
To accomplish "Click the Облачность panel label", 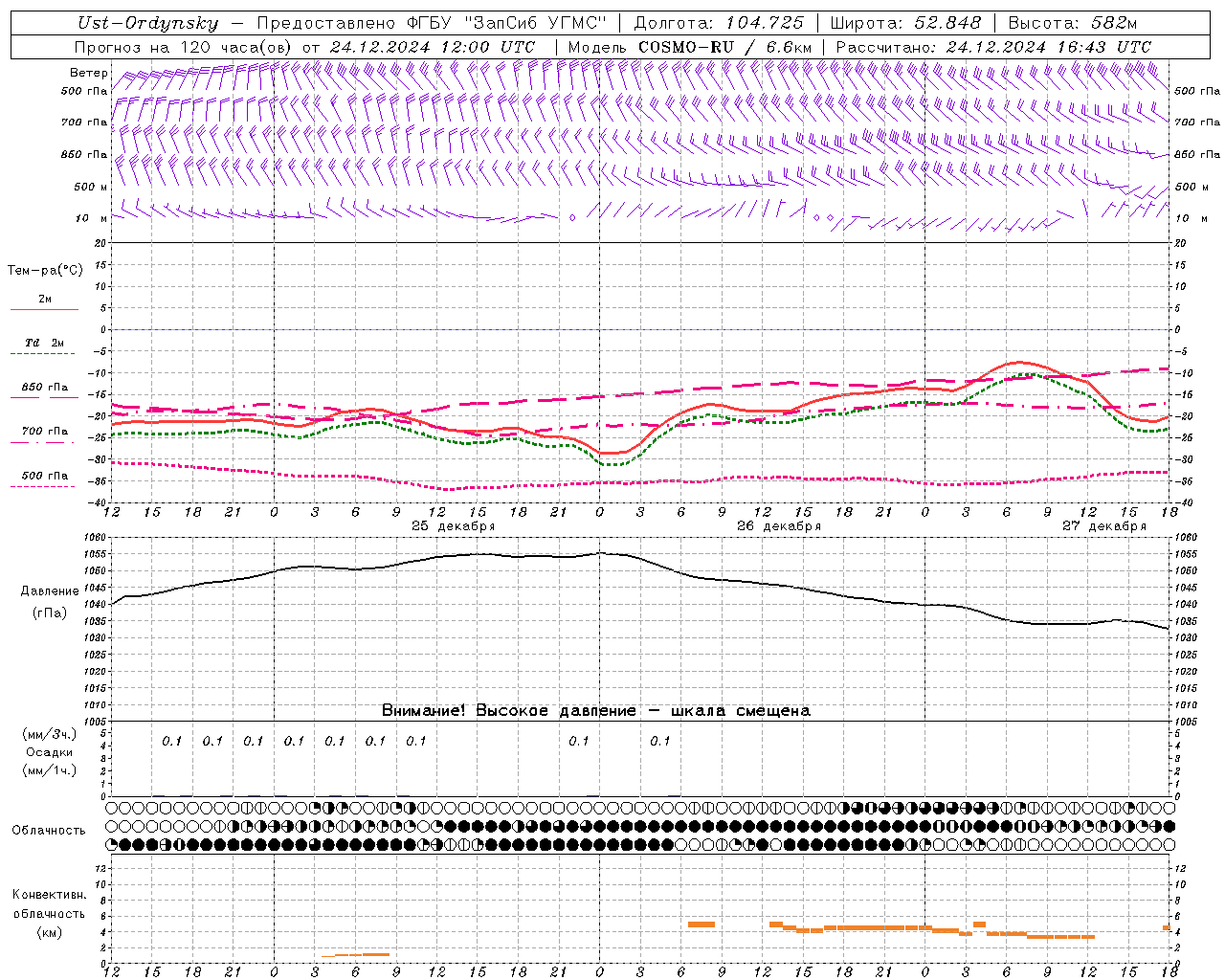I will click(49, 831).
